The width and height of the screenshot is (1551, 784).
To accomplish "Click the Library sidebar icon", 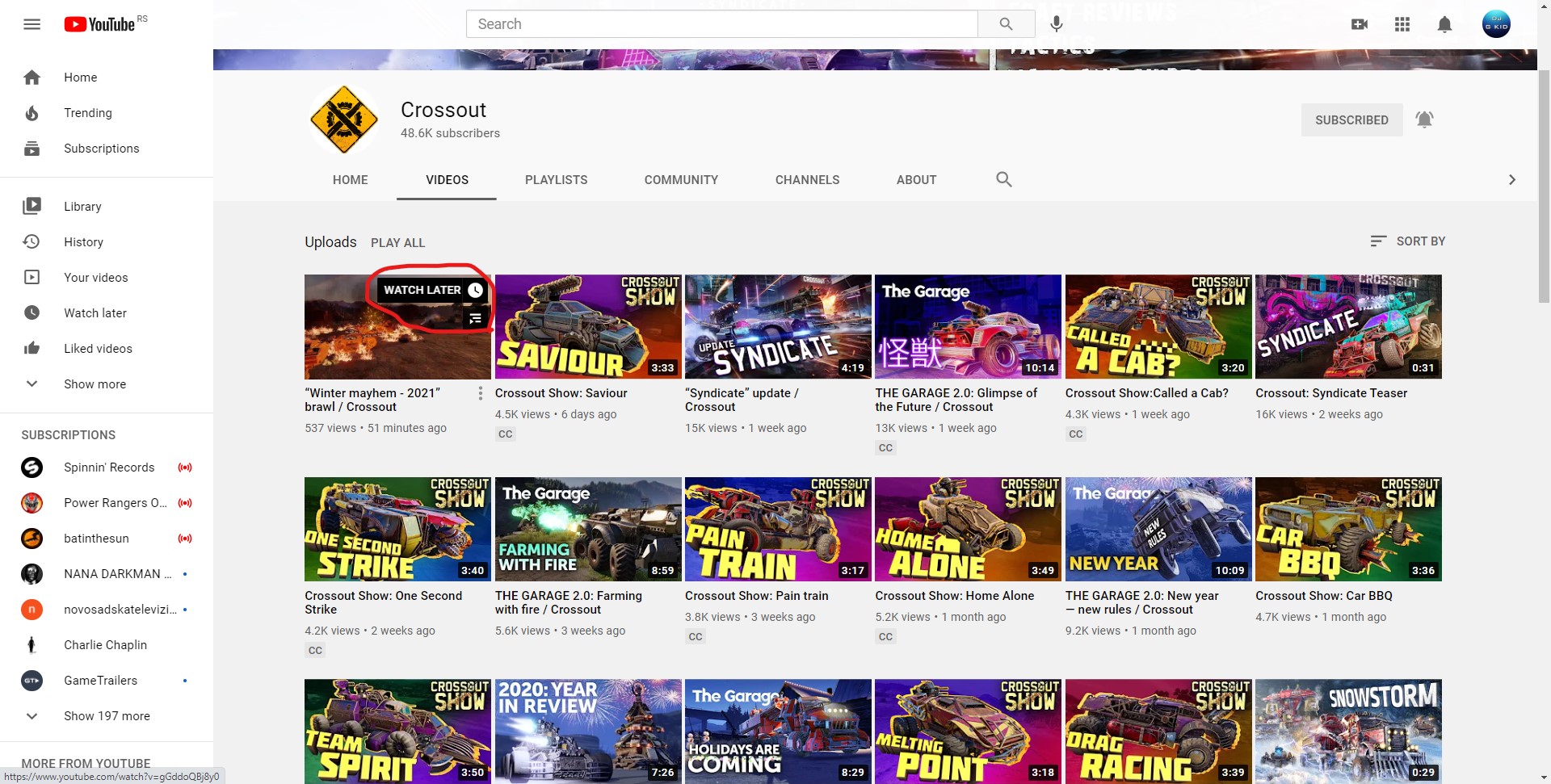I will 32,207.
